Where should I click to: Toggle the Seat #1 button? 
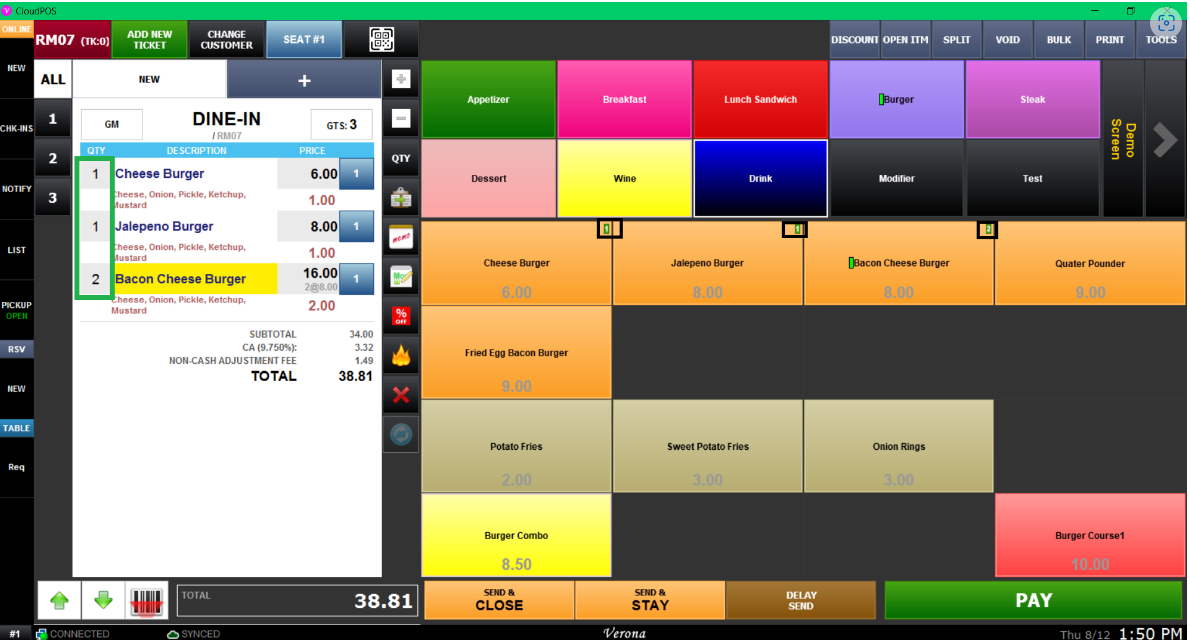(304, 40)
